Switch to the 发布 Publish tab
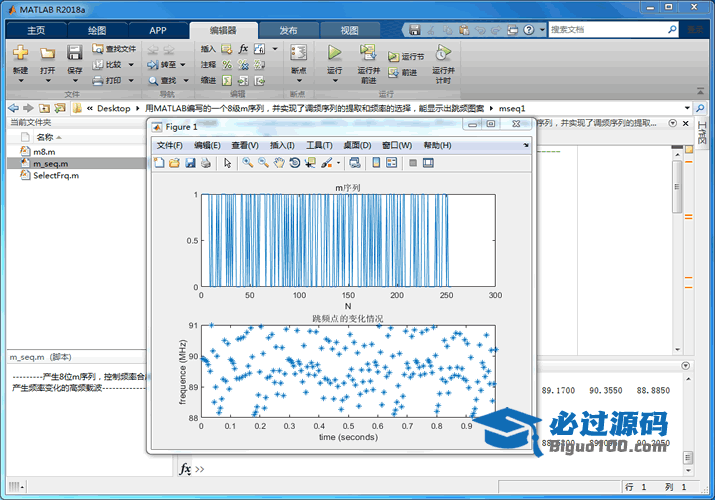This screenshot has width=715, height=500. coord(288,30)
